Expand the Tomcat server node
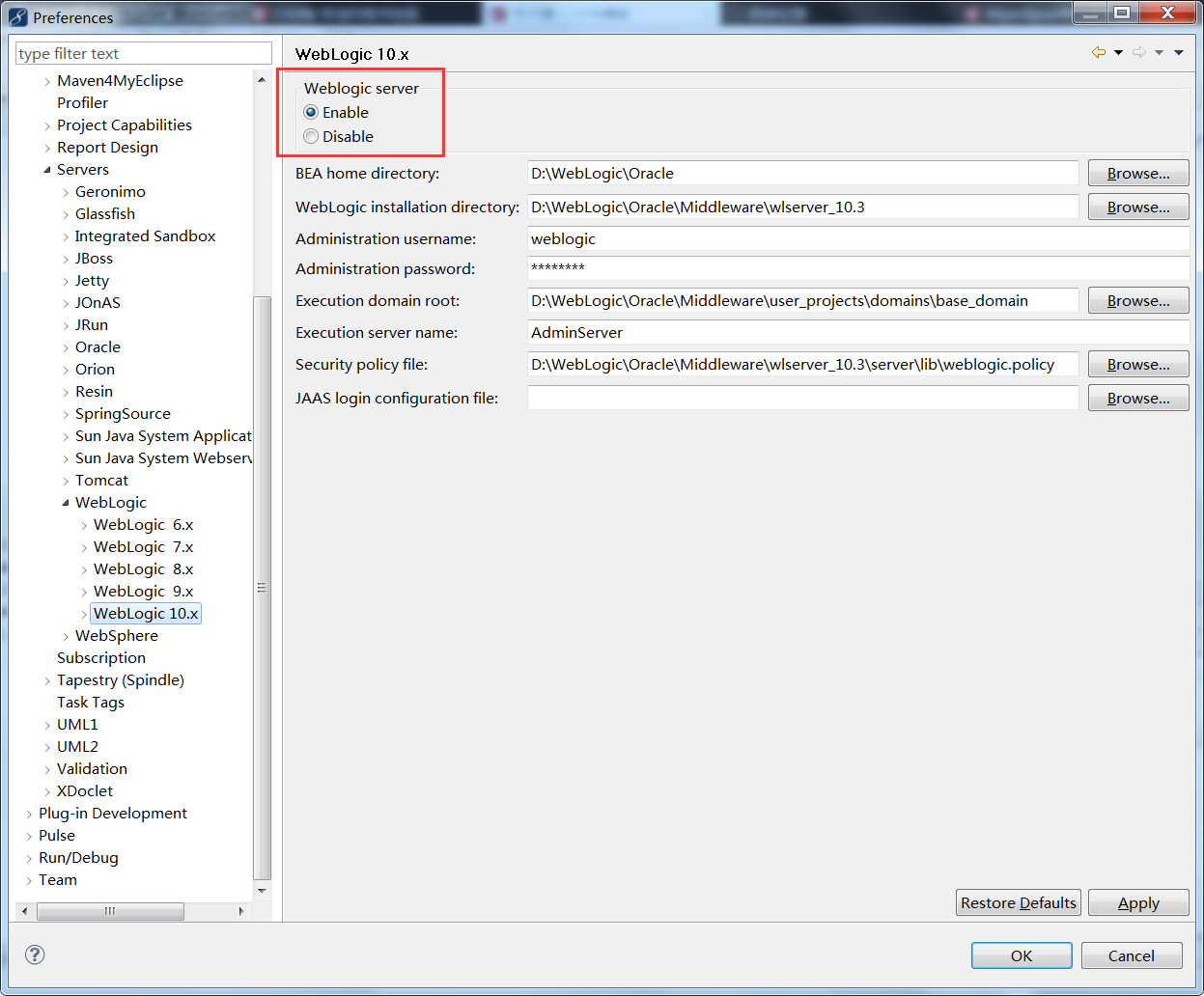The height and width of the screenshot is (996, 1204). pos(66,481)
